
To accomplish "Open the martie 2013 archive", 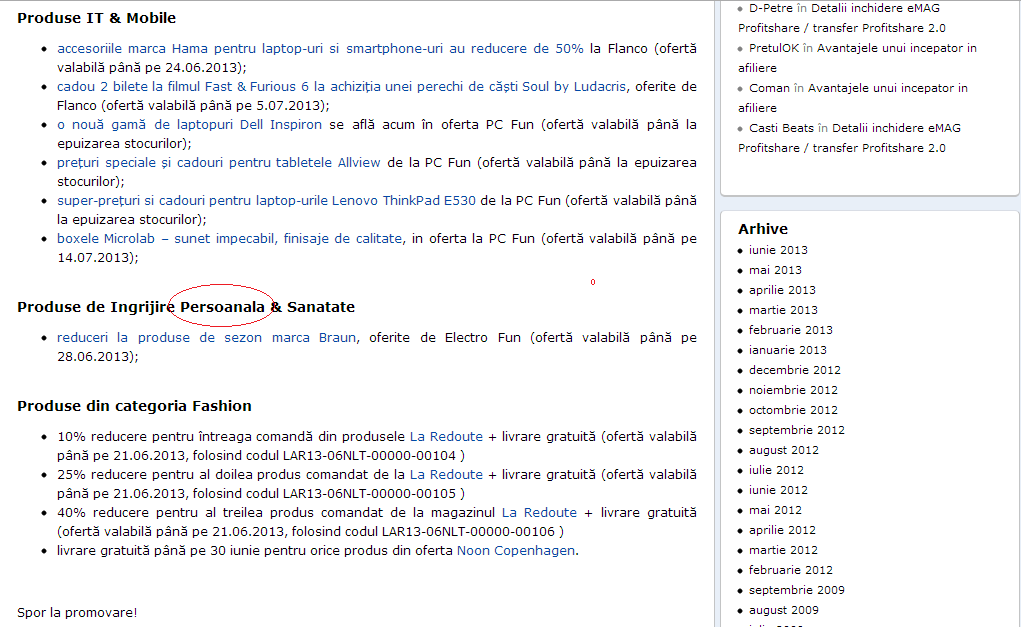I will [x=783, y=311].
